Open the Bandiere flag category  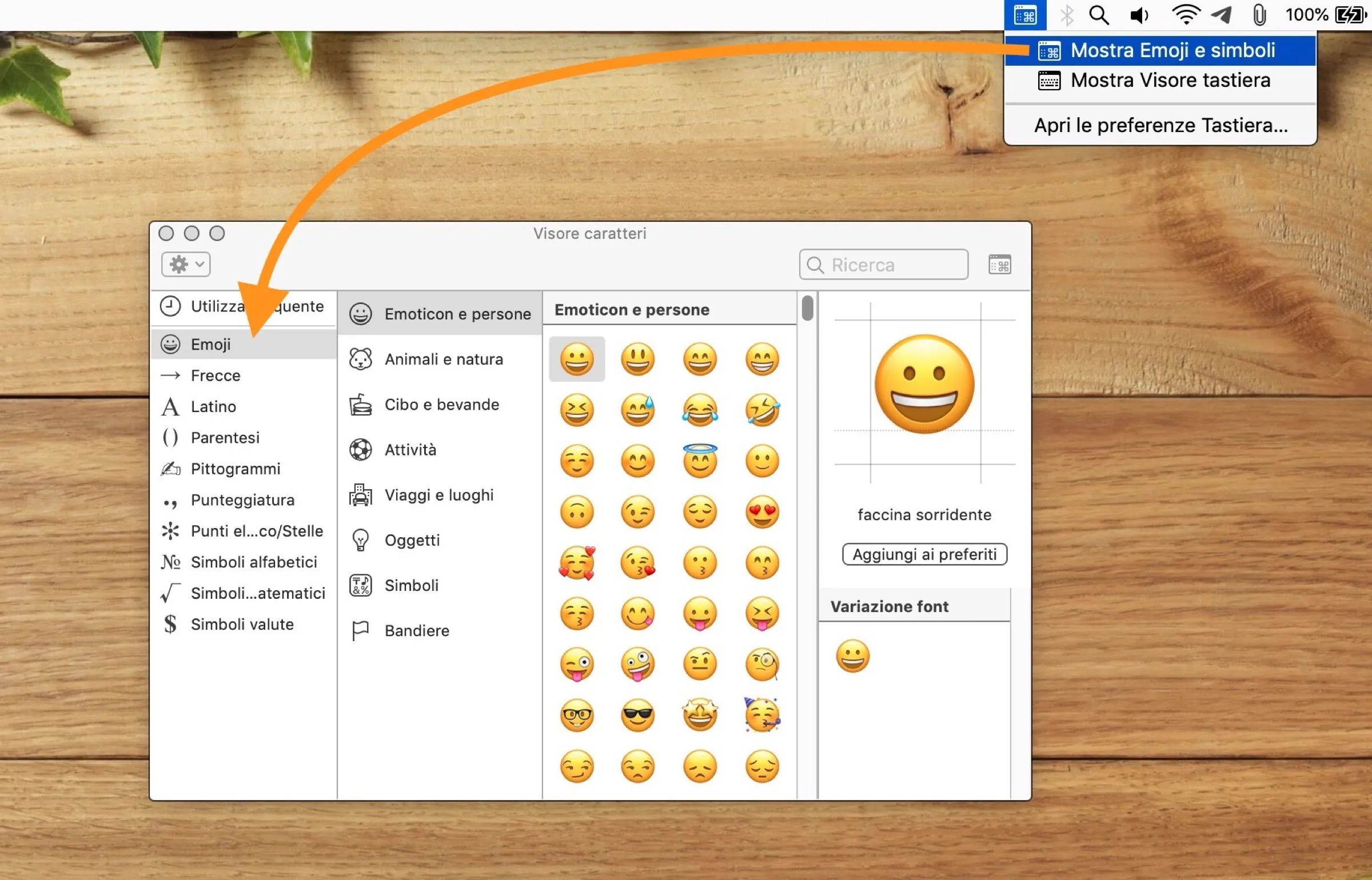pyautogui.click(x=359, y=630)
